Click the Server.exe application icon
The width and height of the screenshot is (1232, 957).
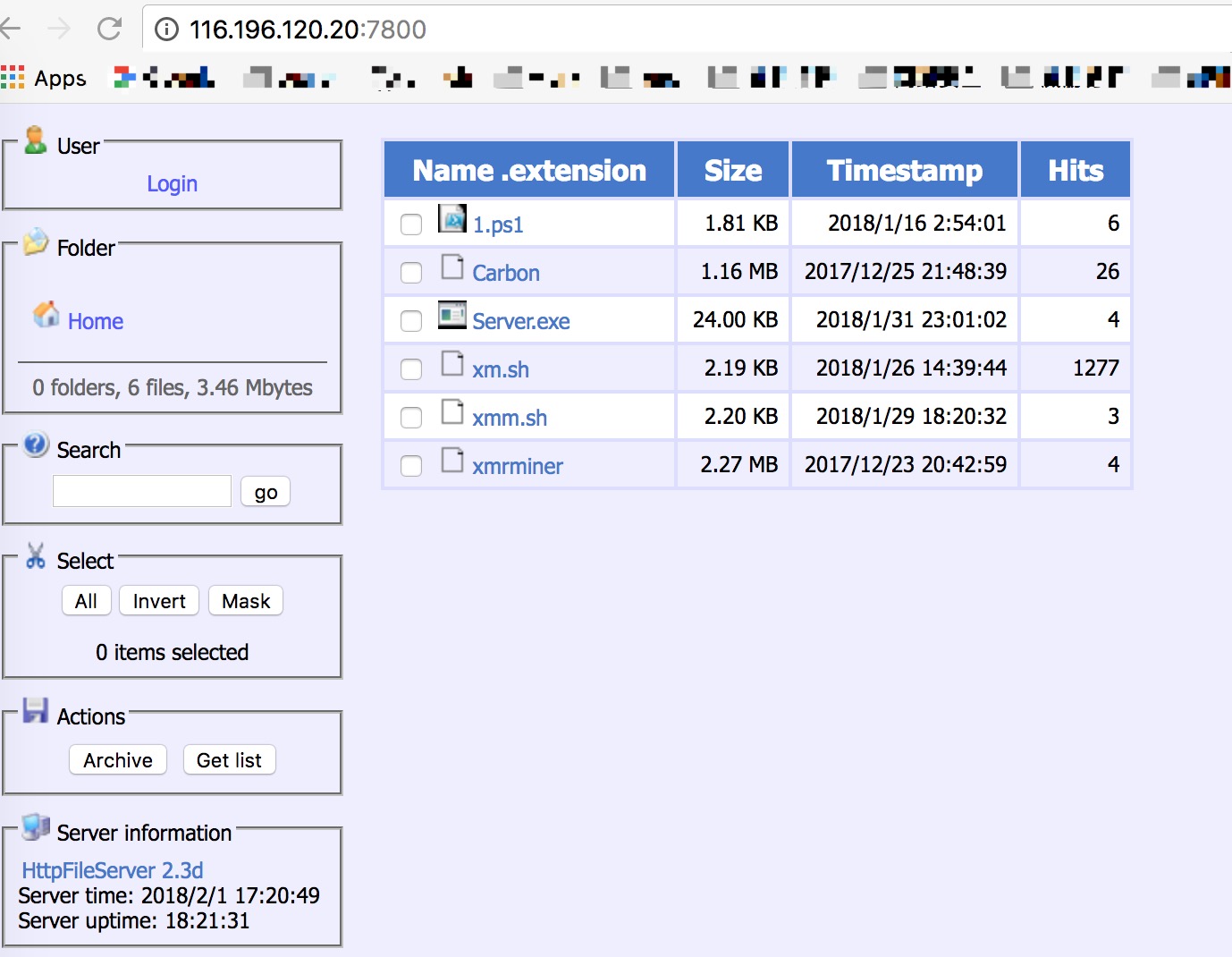tap(452, 315)
